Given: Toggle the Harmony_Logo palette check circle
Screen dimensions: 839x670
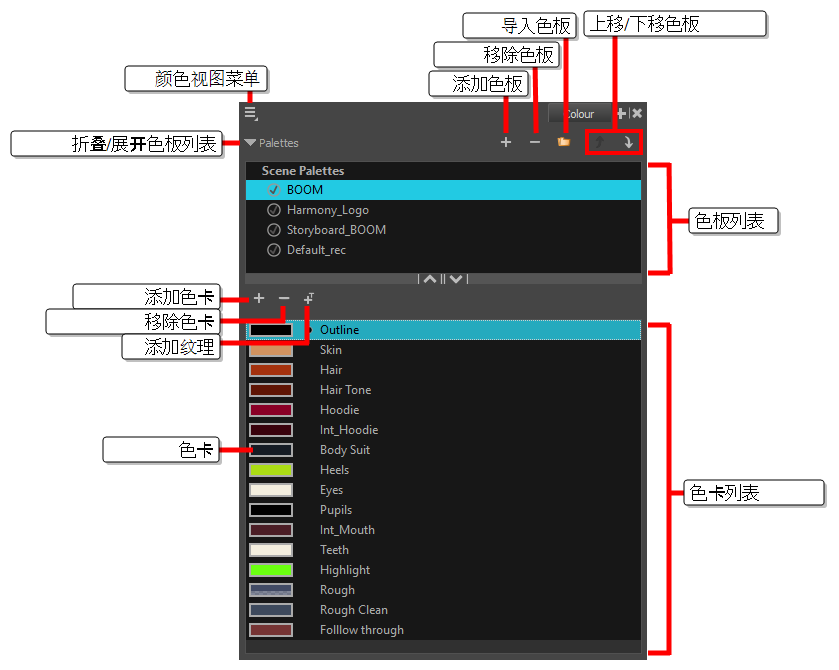Looking at the screenshot, I should coord(273,210).
